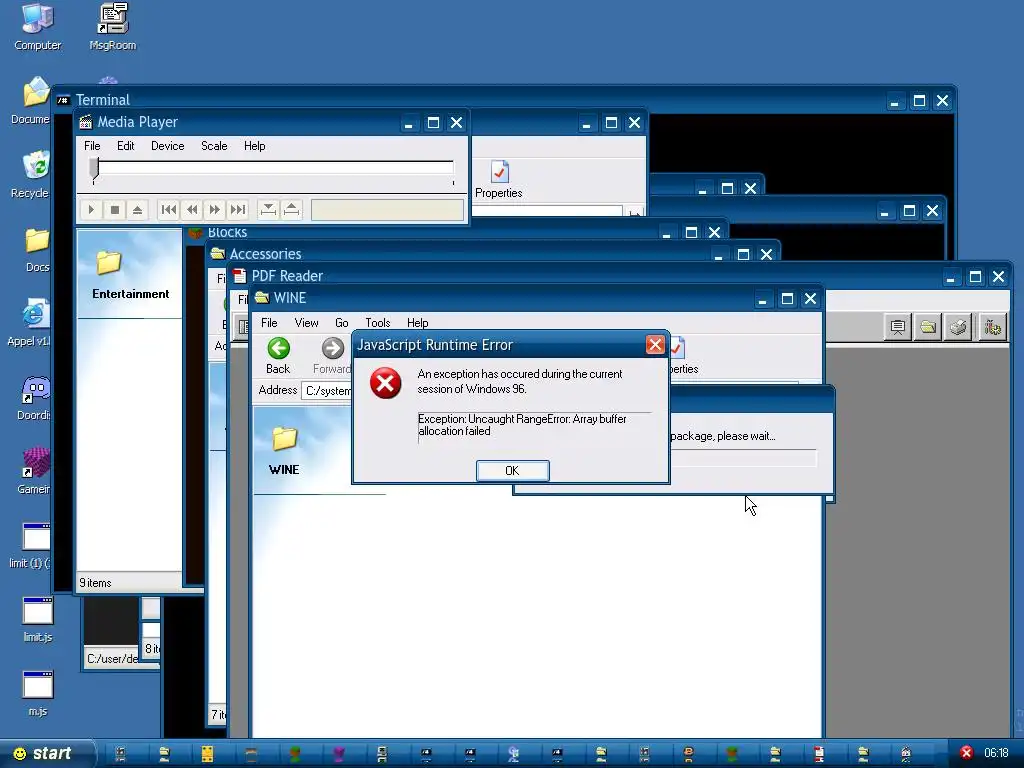Open the File menu in WINE window
The height and width of the screenshot is (768, 1024).
(269, 323)
